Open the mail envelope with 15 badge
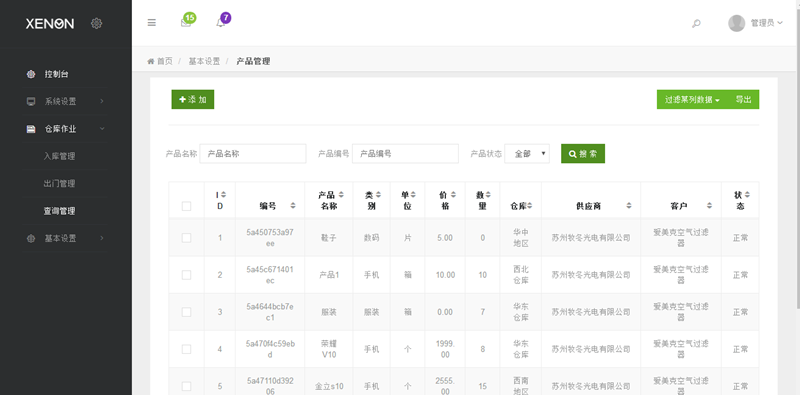Image resolution: width=800 pixels, height=395 pixels. pyautogui.click(x=186, y=22)
